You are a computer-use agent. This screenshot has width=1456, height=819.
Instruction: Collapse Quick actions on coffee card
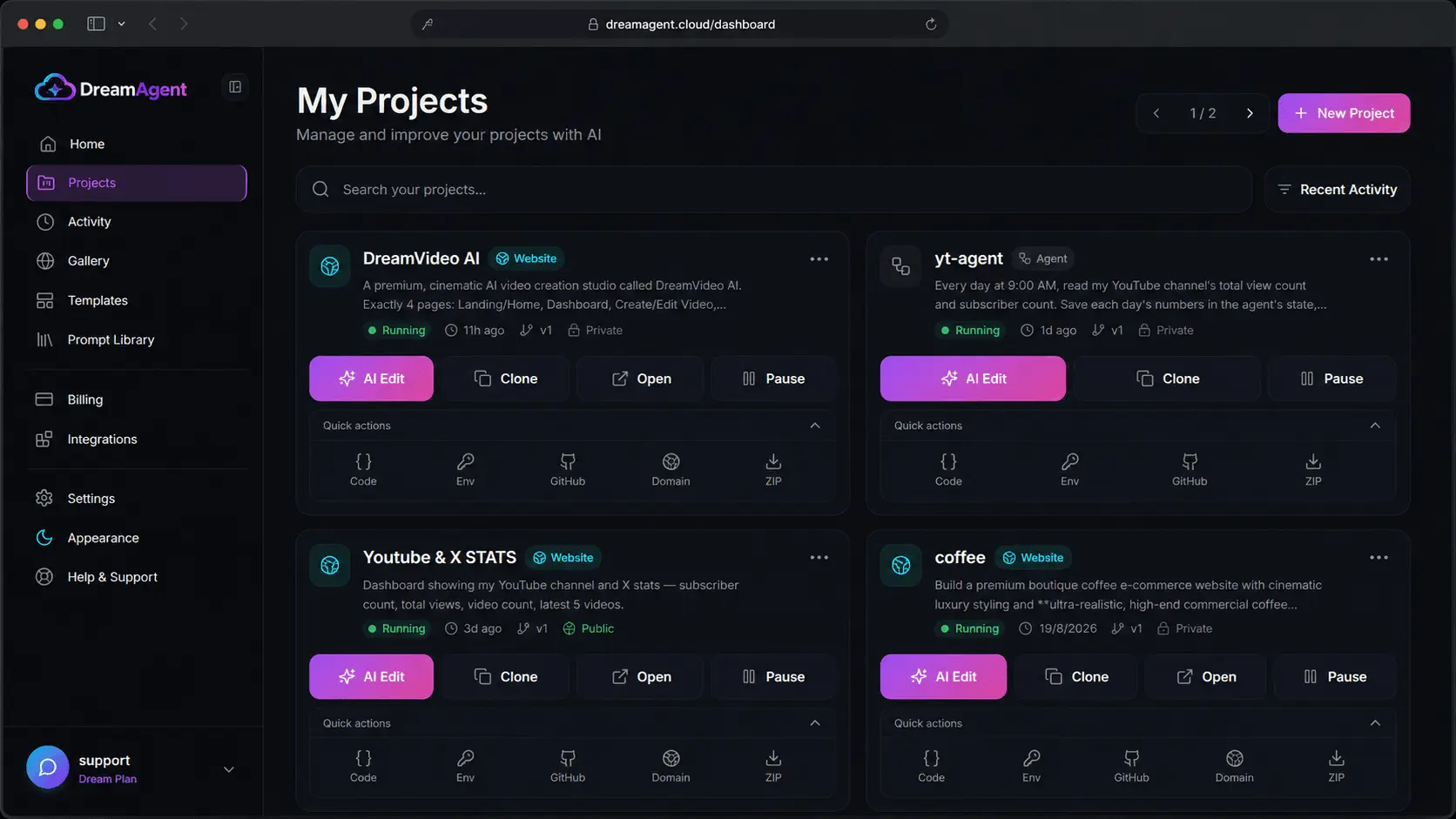[1375, 723]
